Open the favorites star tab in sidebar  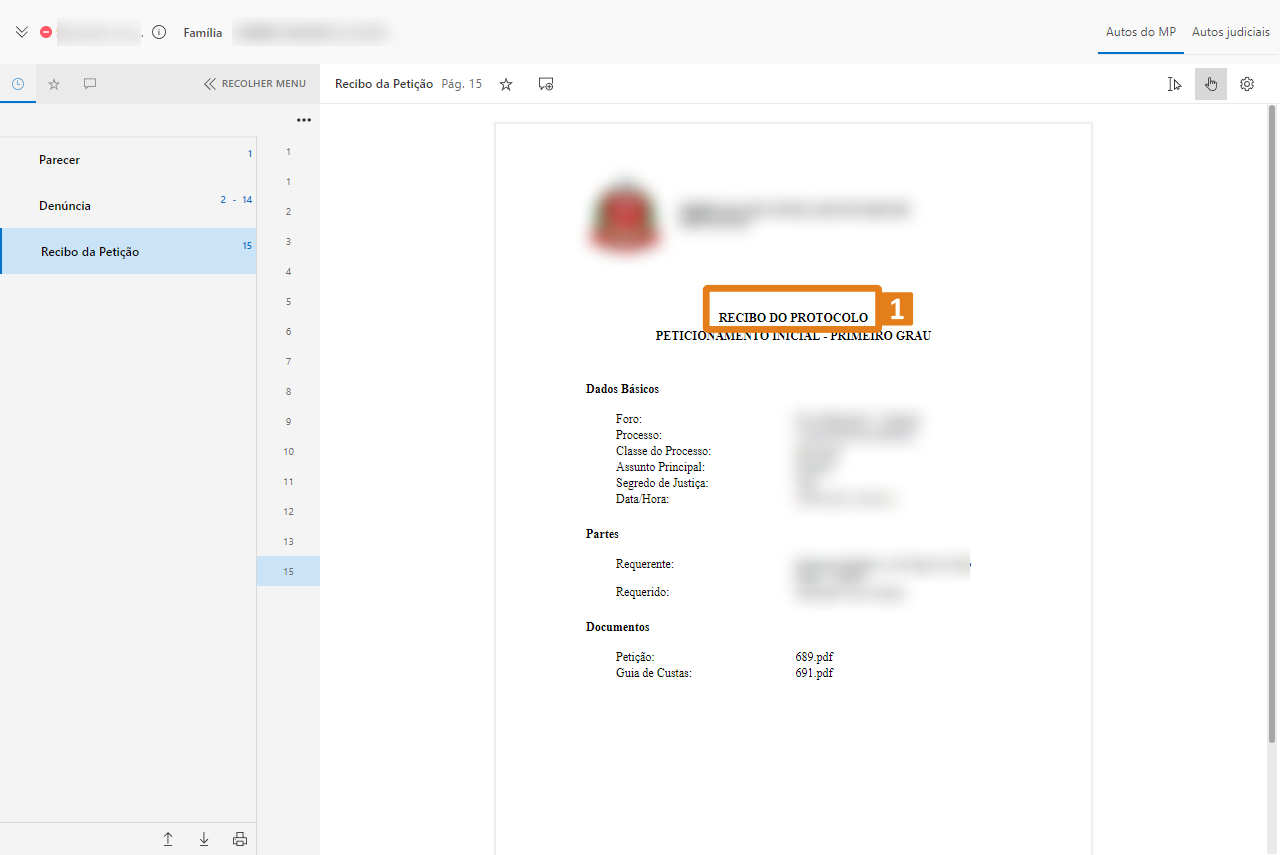(x=54, y=84)
